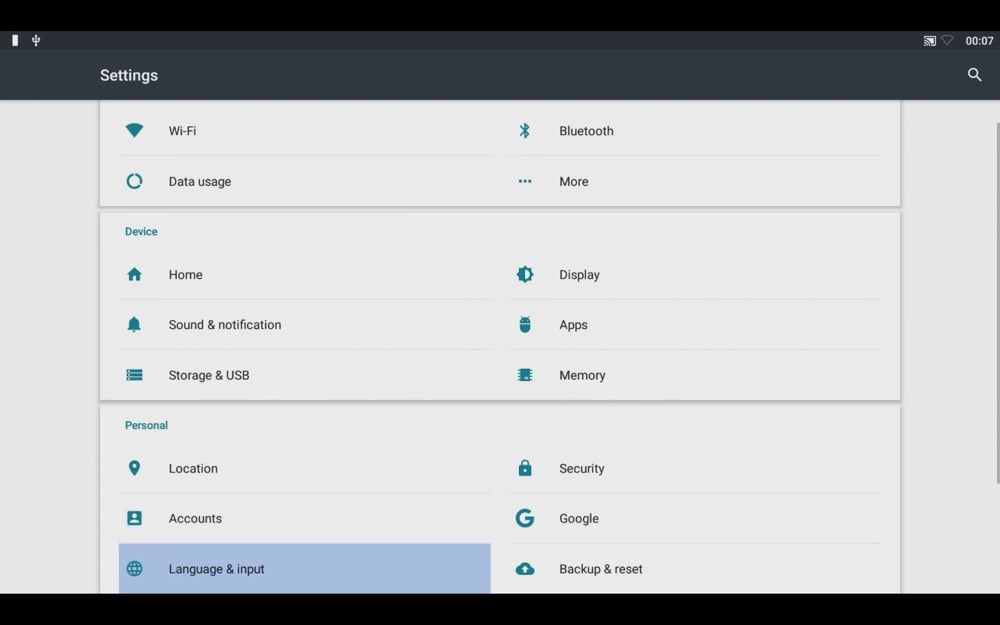Open Home settings label
The width and height of the screenshot is (1000, 625).
point(185,275)
